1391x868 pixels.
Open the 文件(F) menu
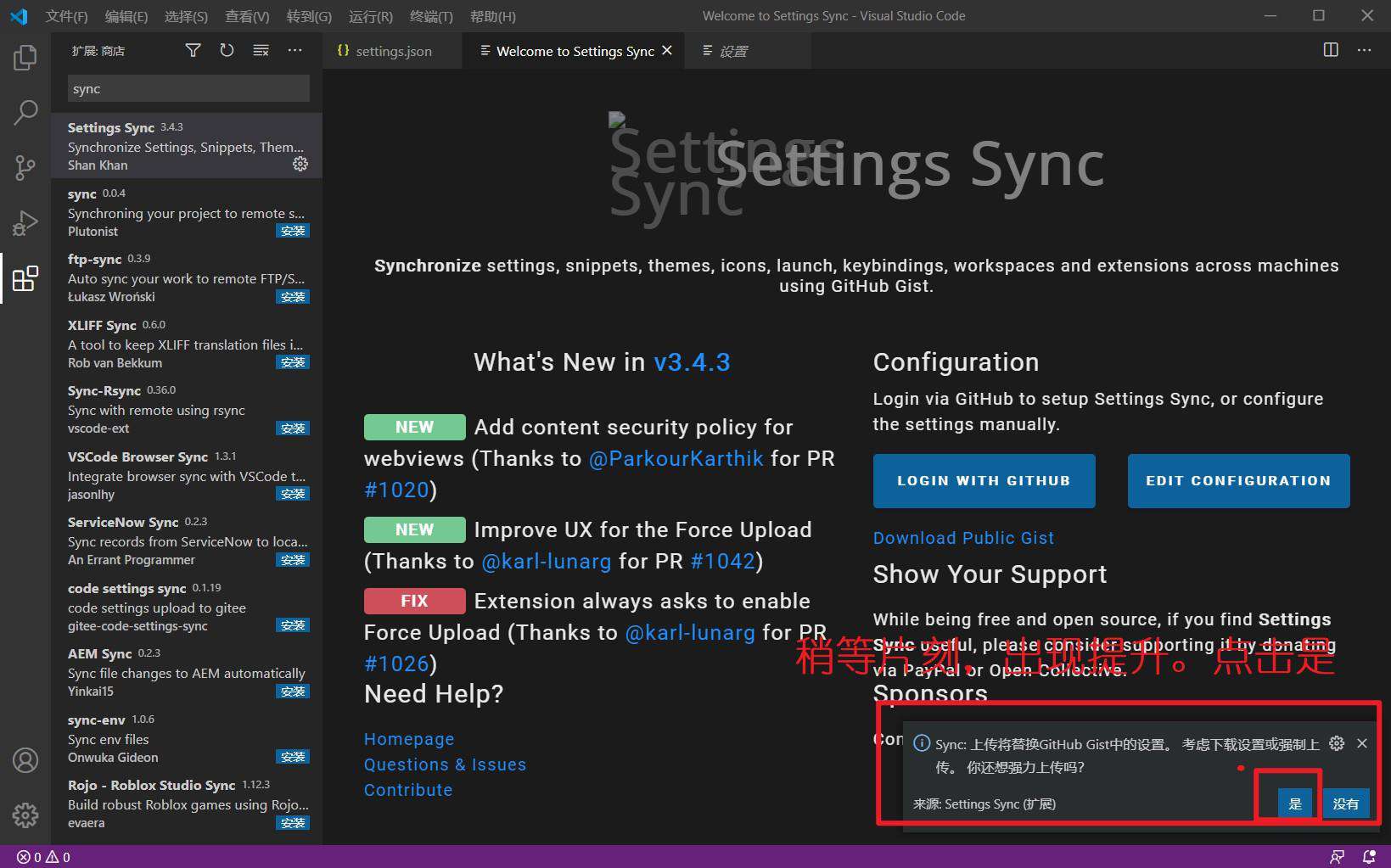click(66, 16)
